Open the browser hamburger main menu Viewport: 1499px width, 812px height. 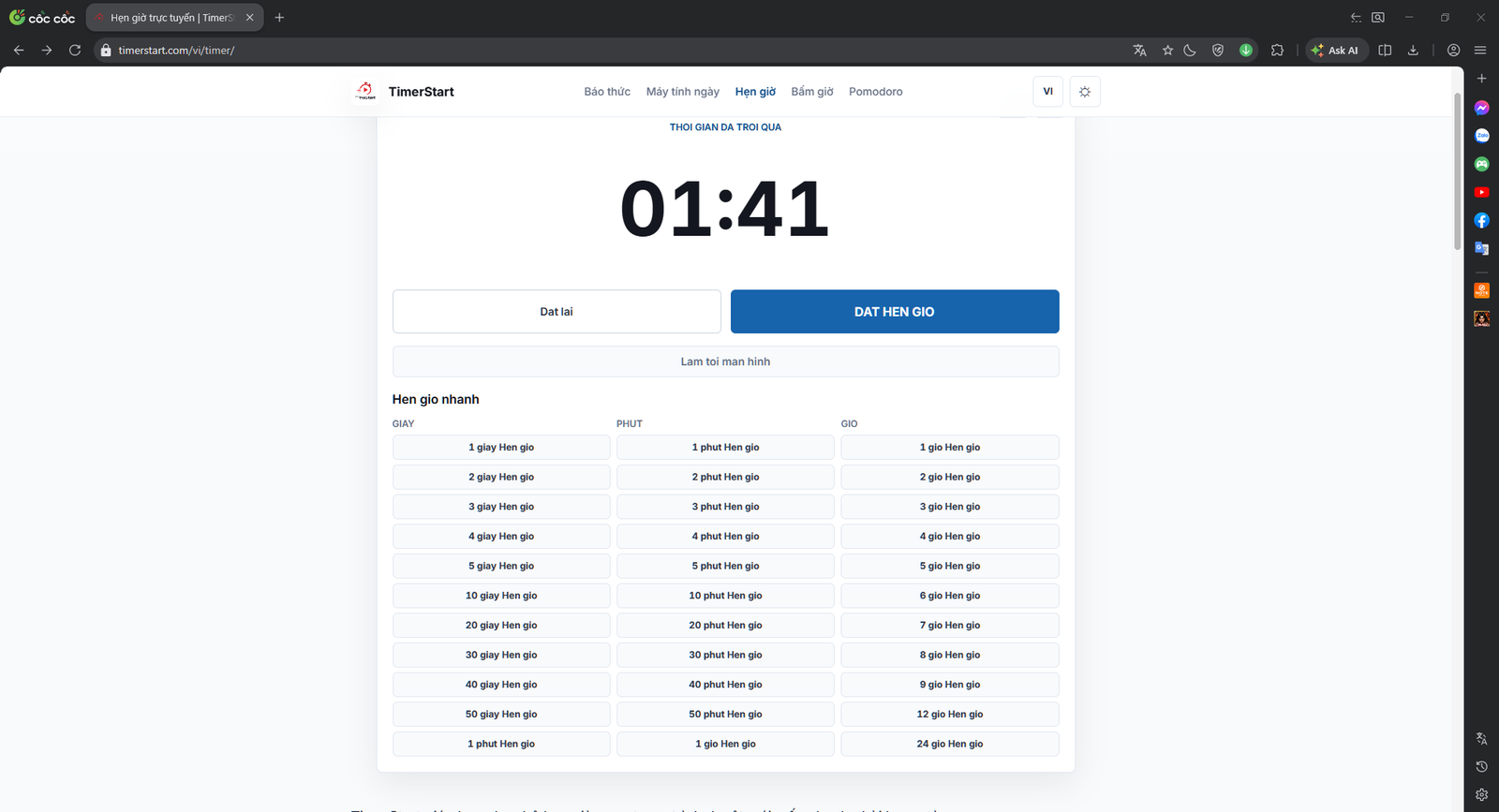(1480, 51)
